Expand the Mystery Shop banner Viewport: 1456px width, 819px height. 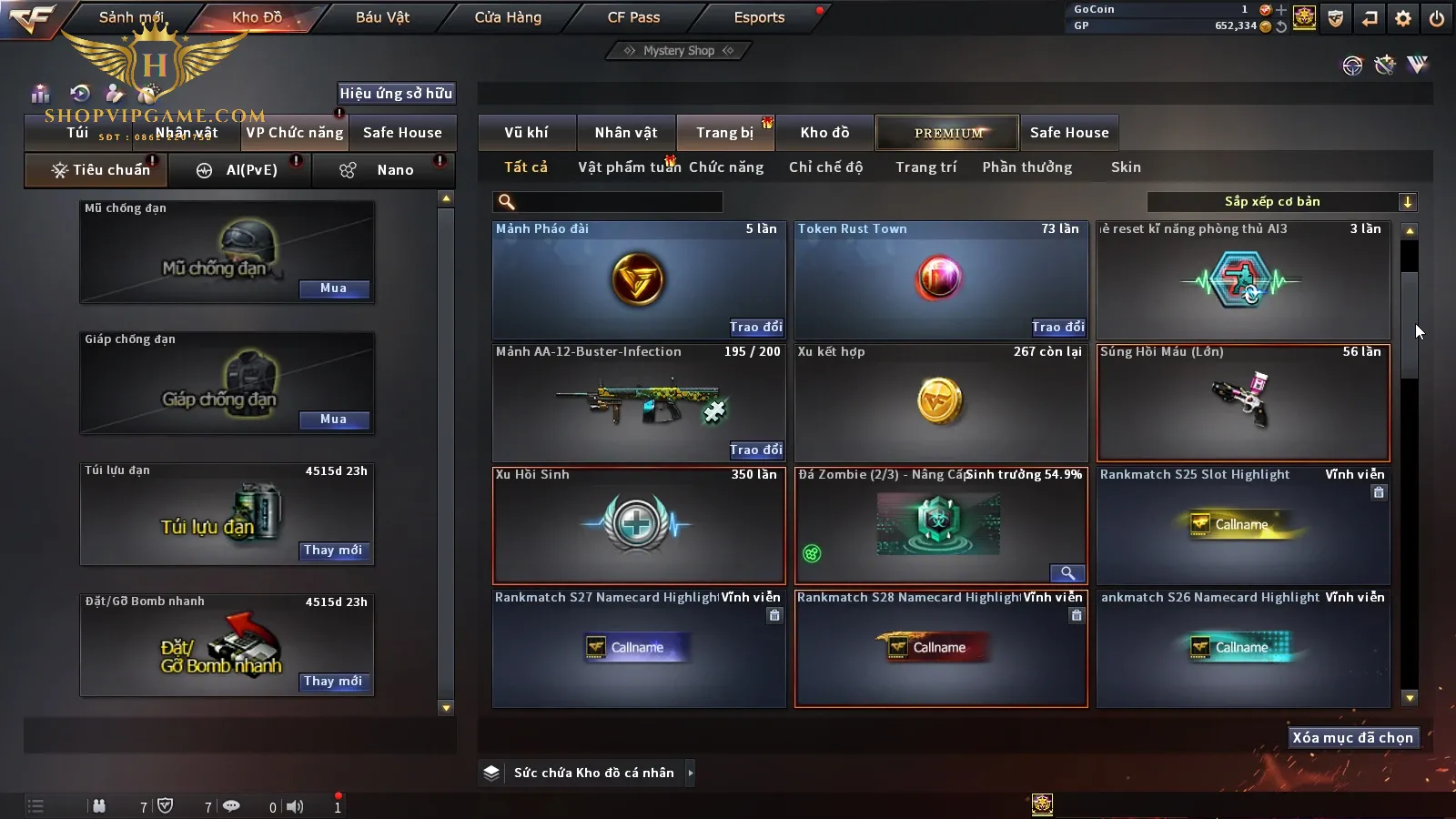[x=679, y=51]
